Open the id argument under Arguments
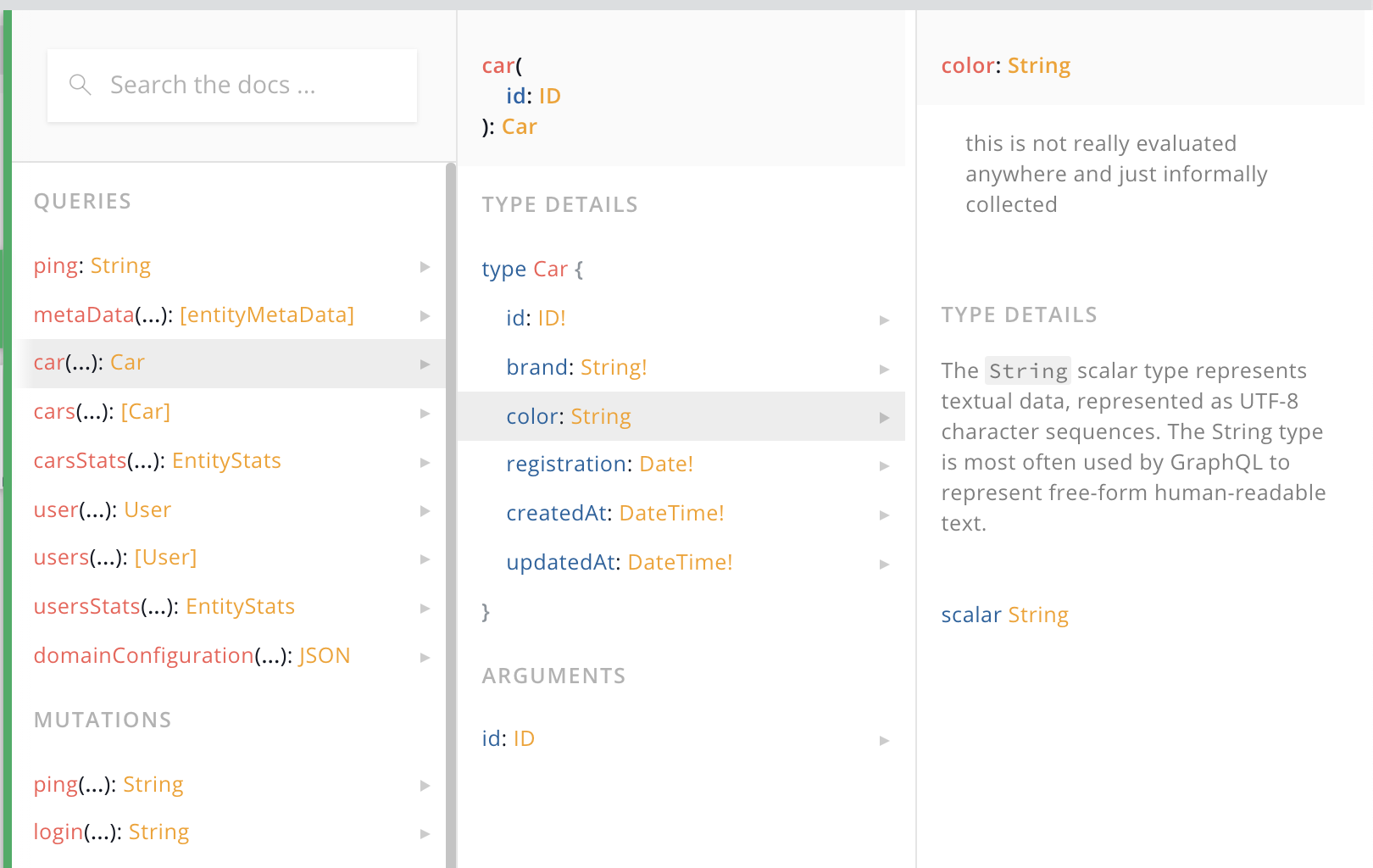 (x=509, y=739)
